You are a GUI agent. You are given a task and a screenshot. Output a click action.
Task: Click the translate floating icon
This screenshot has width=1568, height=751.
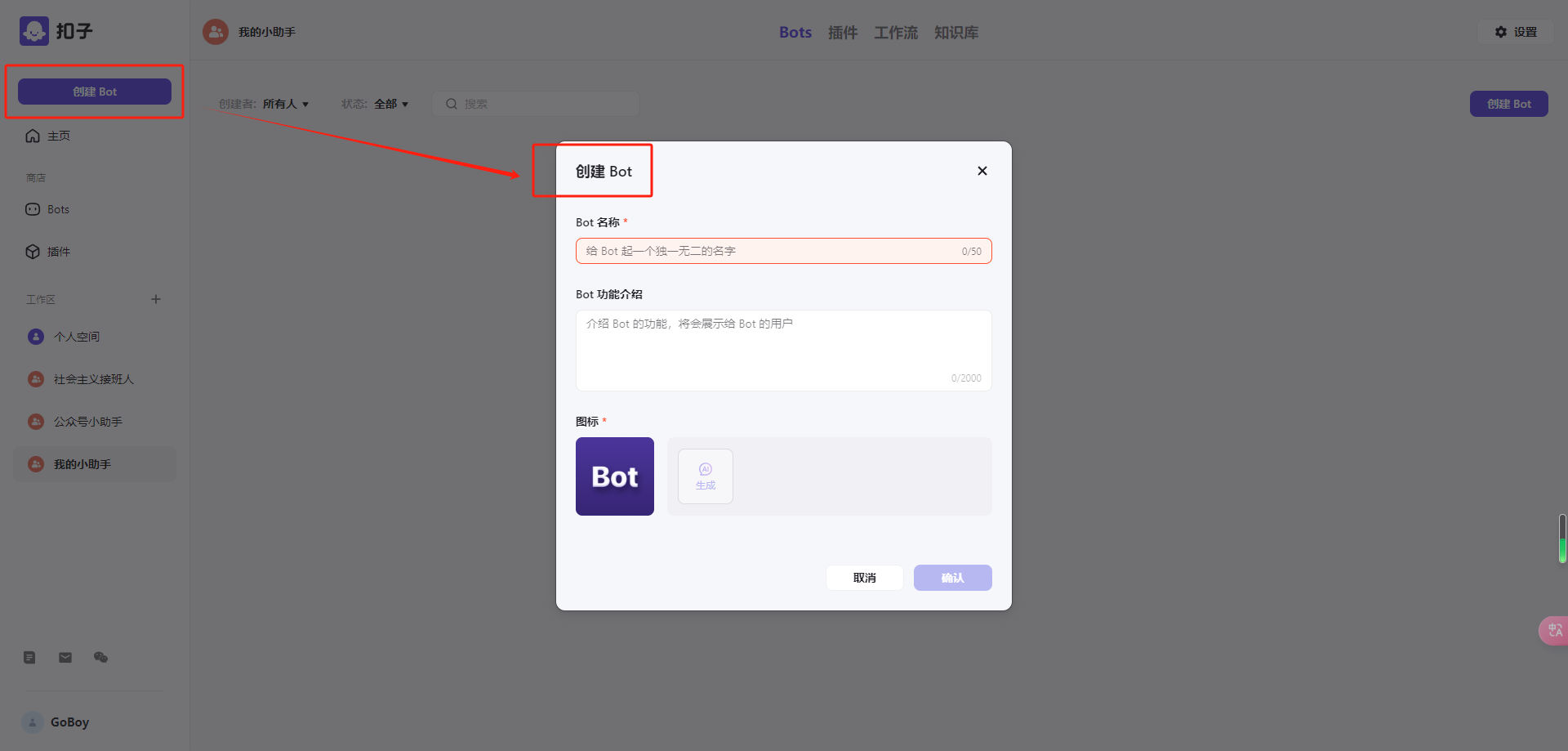click(1554, 630)
